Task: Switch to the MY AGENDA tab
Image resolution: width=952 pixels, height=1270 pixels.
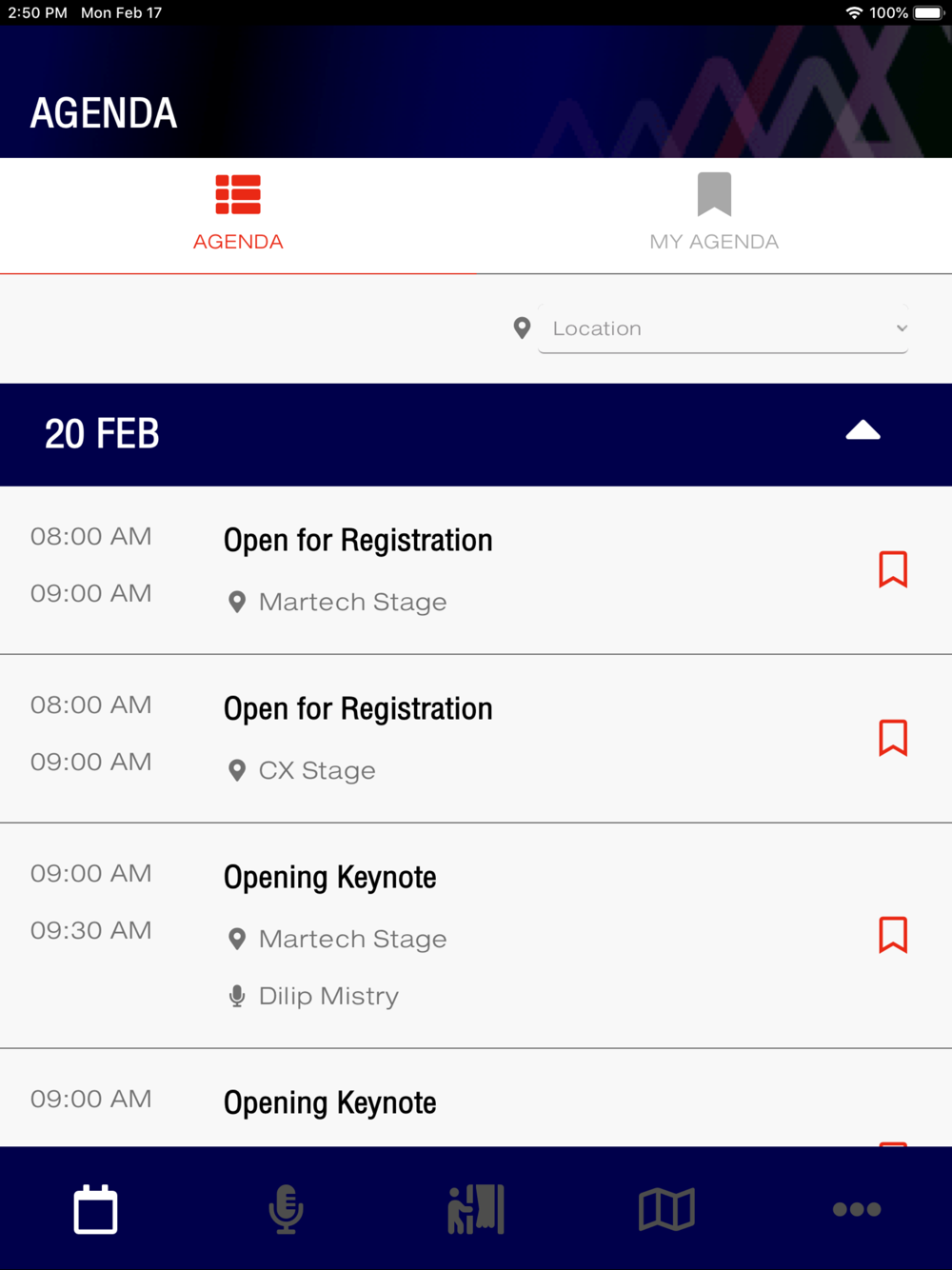Action: [714, 216]
